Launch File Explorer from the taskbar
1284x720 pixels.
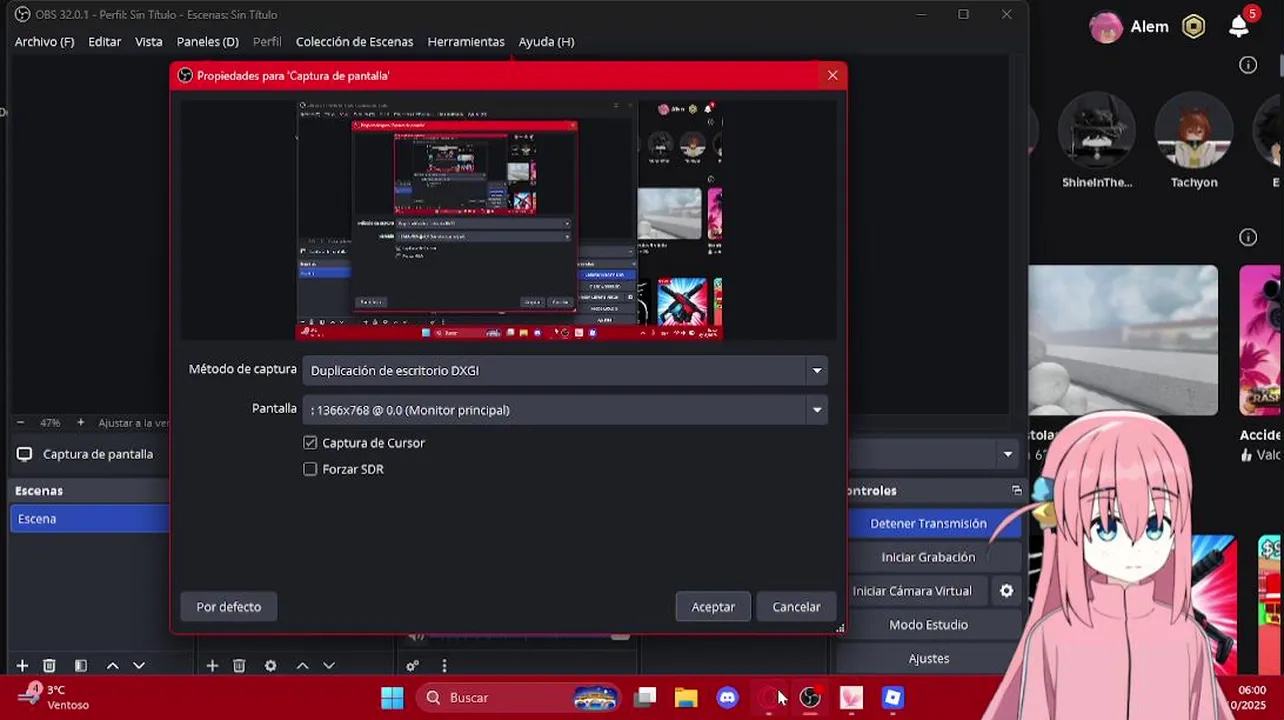(x=686, y=698)
